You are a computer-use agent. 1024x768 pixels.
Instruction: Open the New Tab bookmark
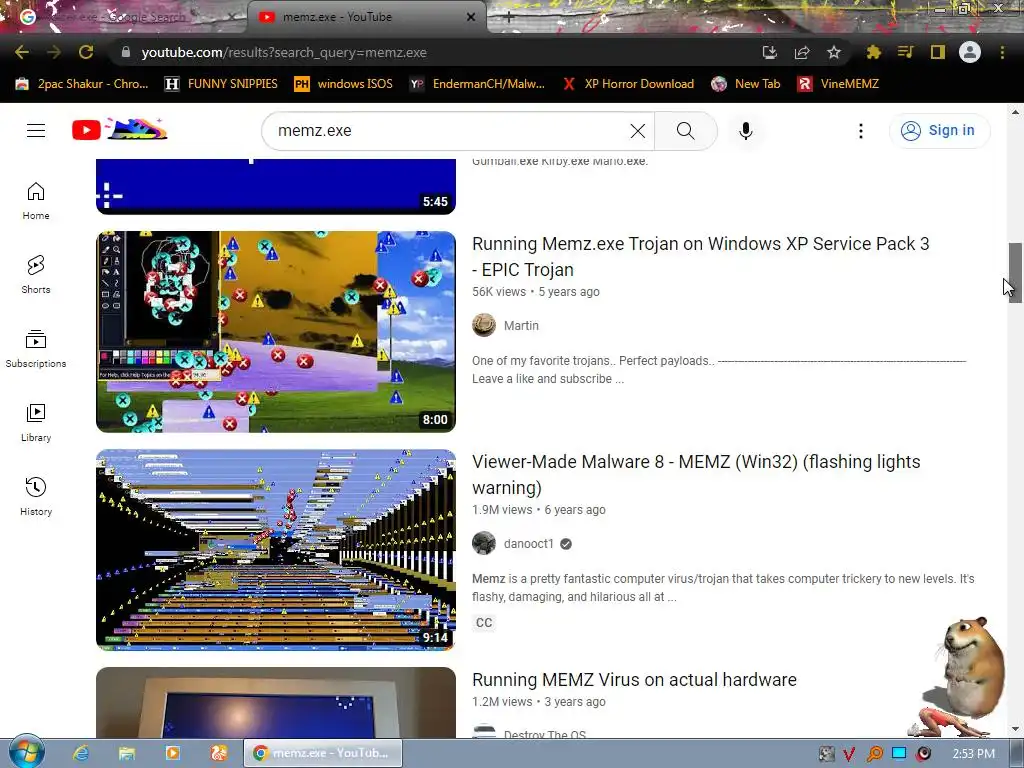coord(746,84)
